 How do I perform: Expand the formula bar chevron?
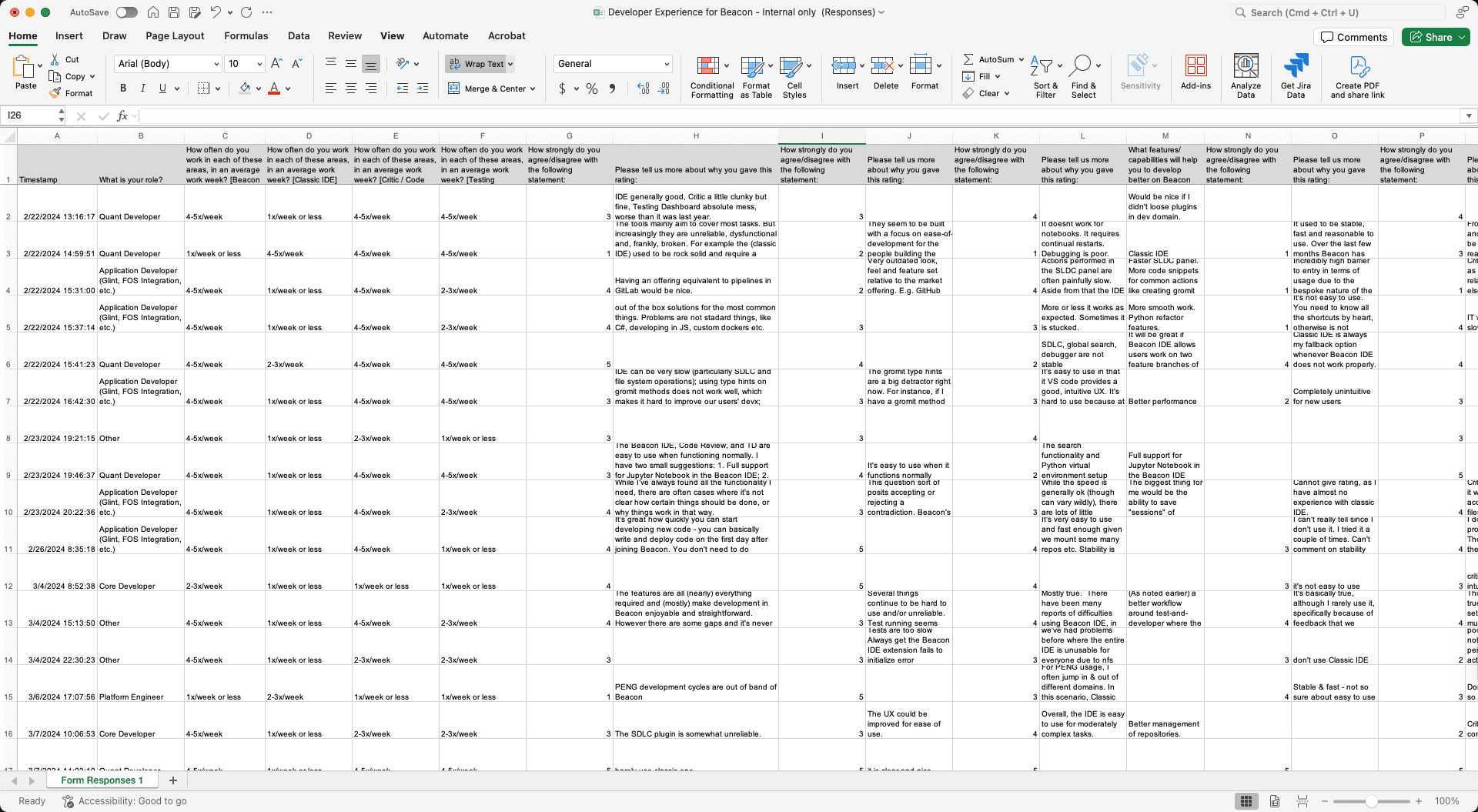click(x=1469, y=115)
